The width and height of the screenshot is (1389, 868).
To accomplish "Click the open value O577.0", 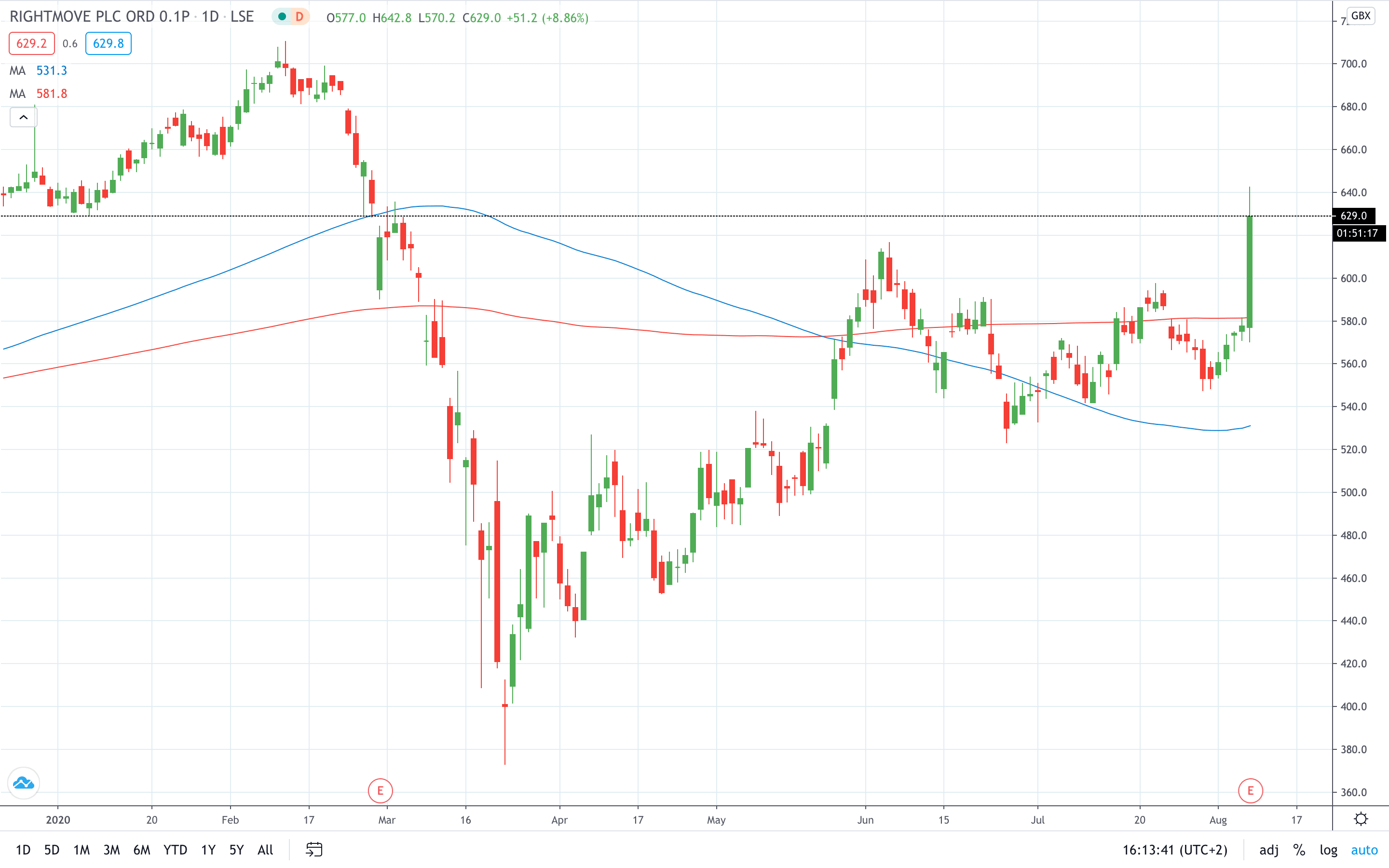I will pyautogui.click(x=346, y=18).
